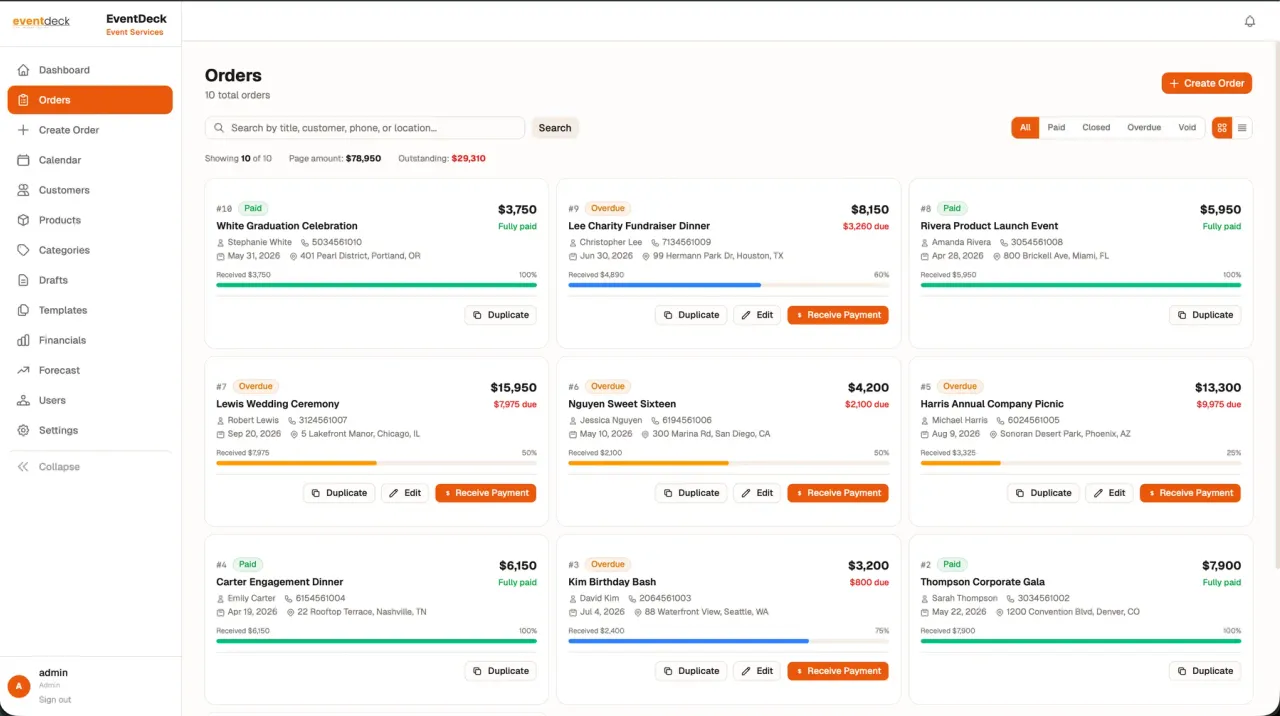The height and width of the screenshot is (716, 1280).
Task: Click Lee Charity Fundraiser progress bar
Action: [728, 285]
